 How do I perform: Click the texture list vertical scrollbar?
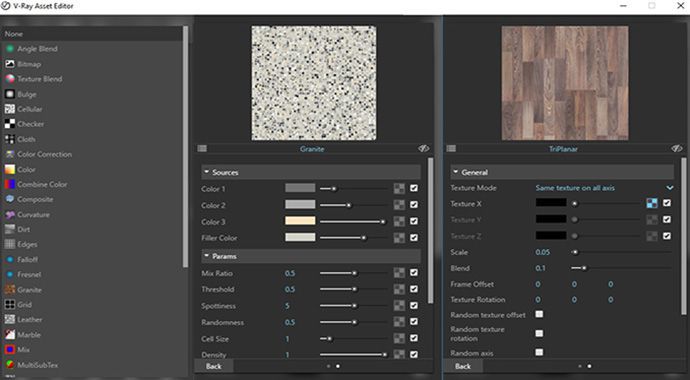[185, 146]
